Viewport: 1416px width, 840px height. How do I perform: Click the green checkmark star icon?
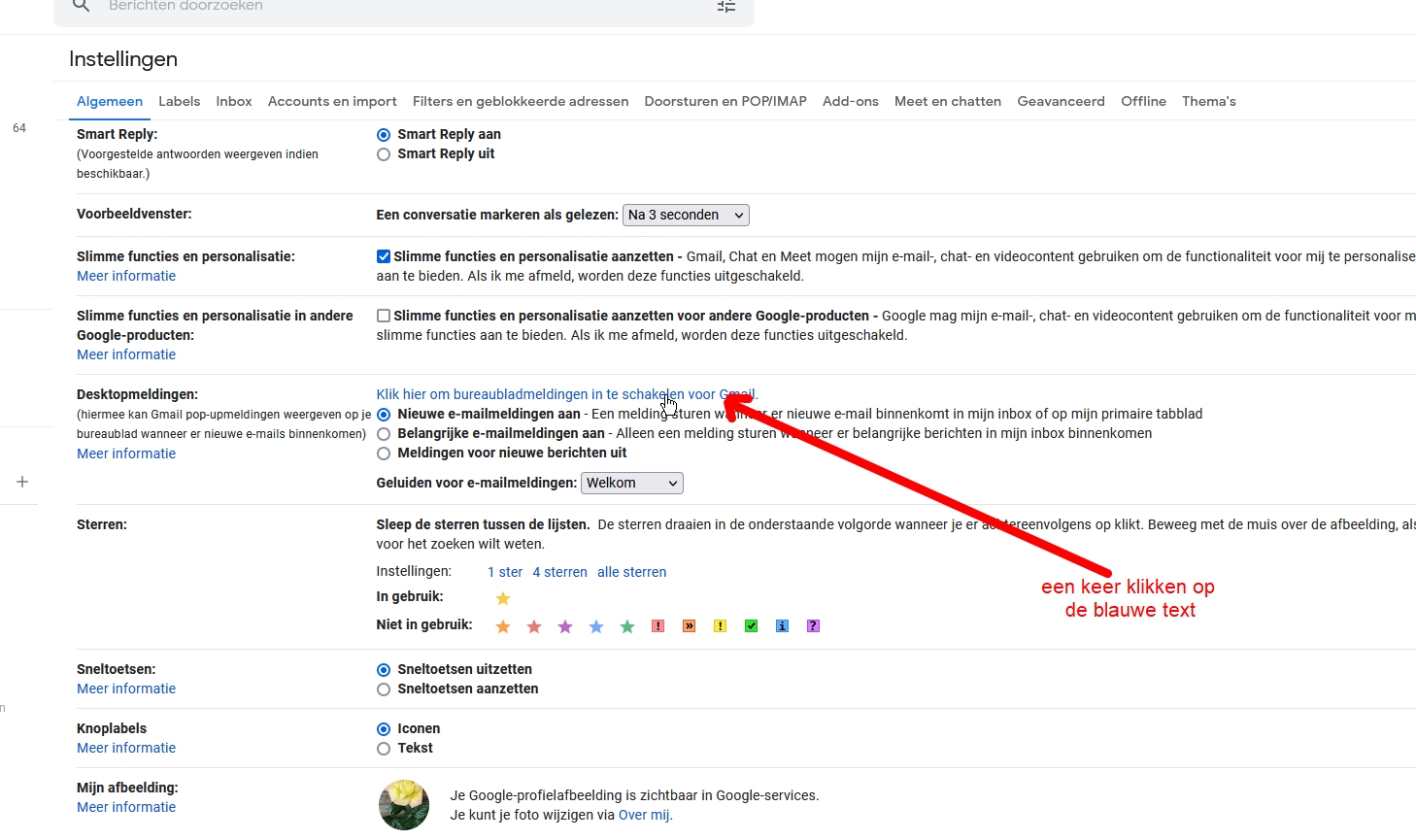(751, 626)
